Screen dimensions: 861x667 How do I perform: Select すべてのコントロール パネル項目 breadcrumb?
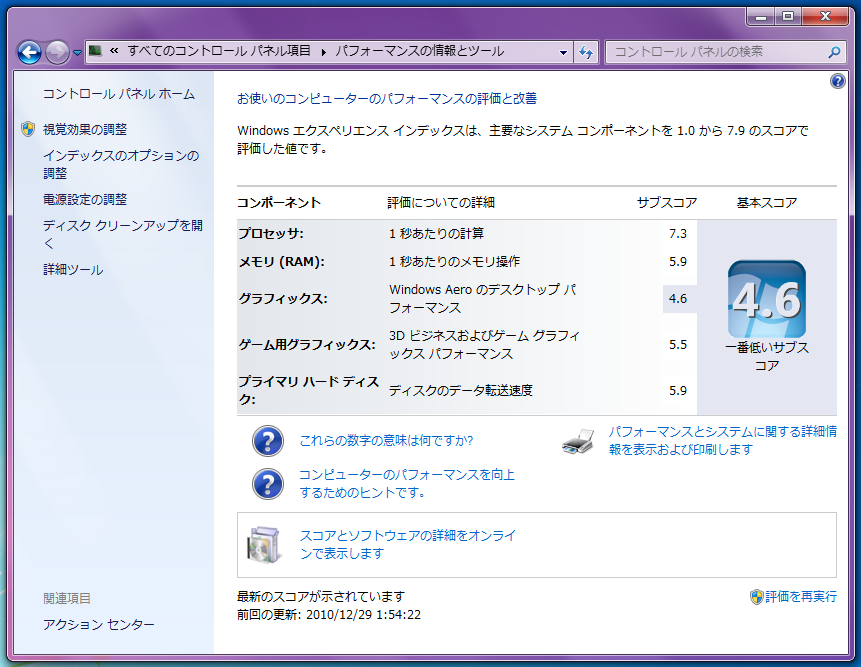[x=219, y=51]
